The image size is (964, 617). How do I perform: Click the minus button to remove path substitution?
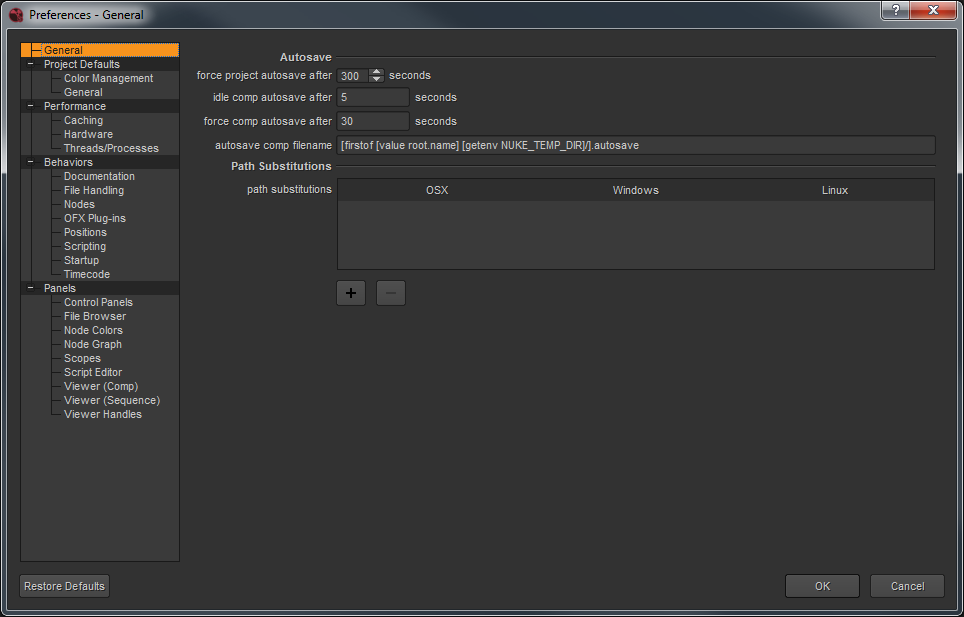pos(391,293)
